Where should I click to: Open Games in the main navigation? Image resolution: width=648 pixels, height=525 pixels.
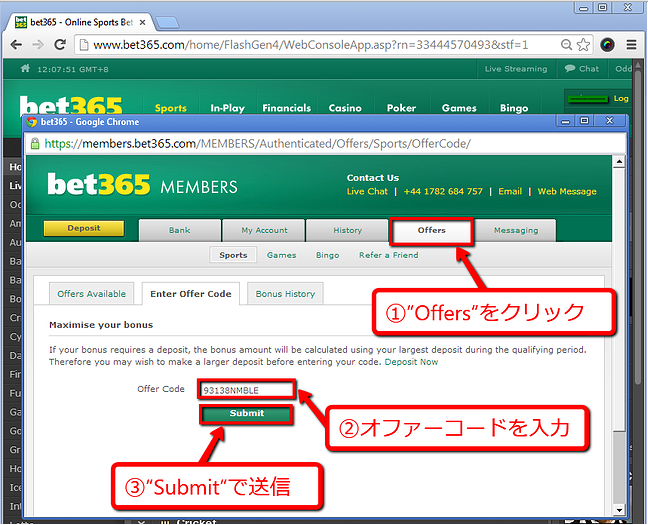point(459,108)
